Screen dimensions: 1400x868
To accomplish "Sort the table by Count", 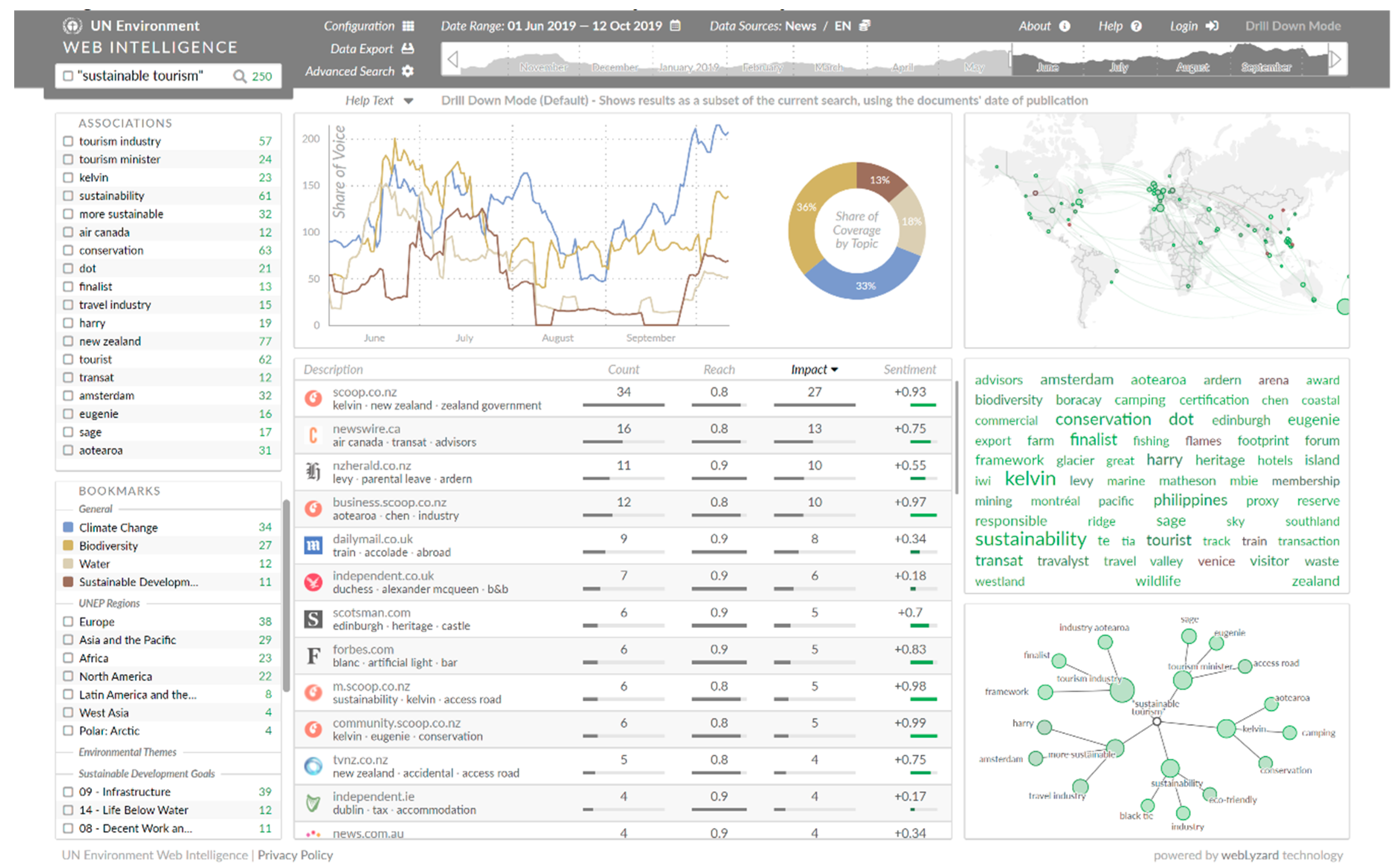I will tap(623, 370).
